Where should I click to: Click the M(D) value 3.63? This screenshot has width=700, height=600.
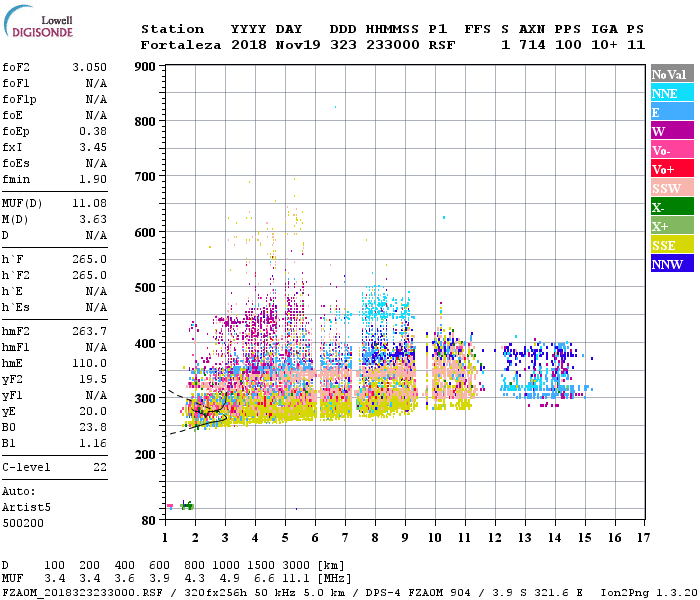pyautogui.click(x=93, y=219)
